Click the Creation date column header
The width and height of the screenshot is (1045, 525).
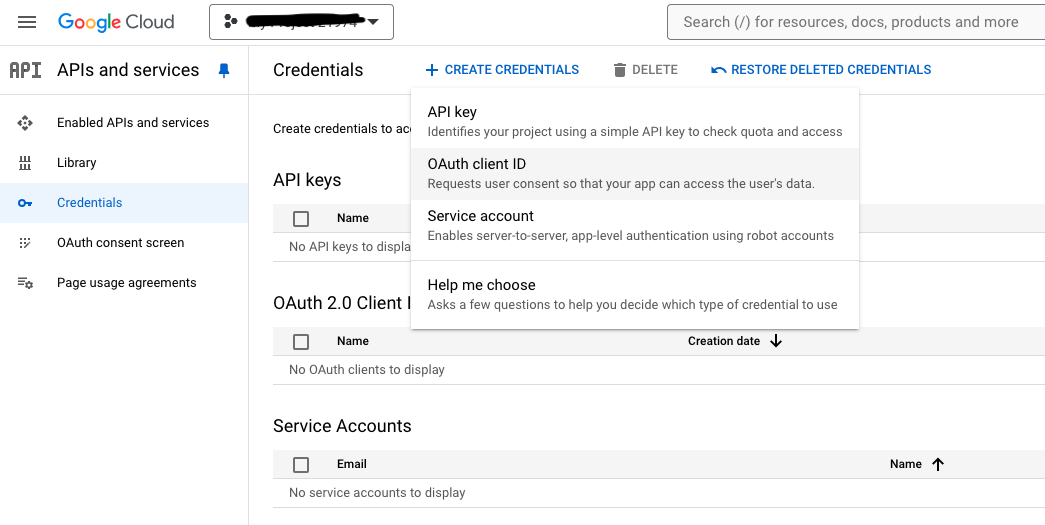pyautogui.click(x=724, y=341)
